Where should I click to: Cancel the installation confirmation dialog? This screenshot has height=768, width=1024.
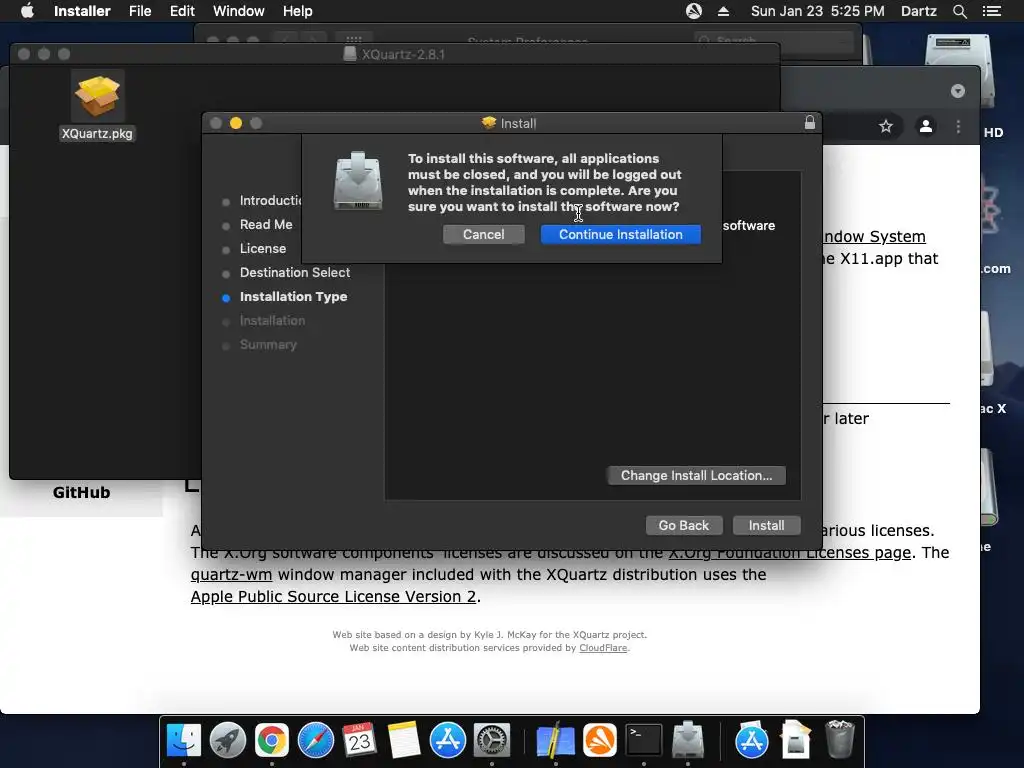pyautogui.click(x=483, y=234)
